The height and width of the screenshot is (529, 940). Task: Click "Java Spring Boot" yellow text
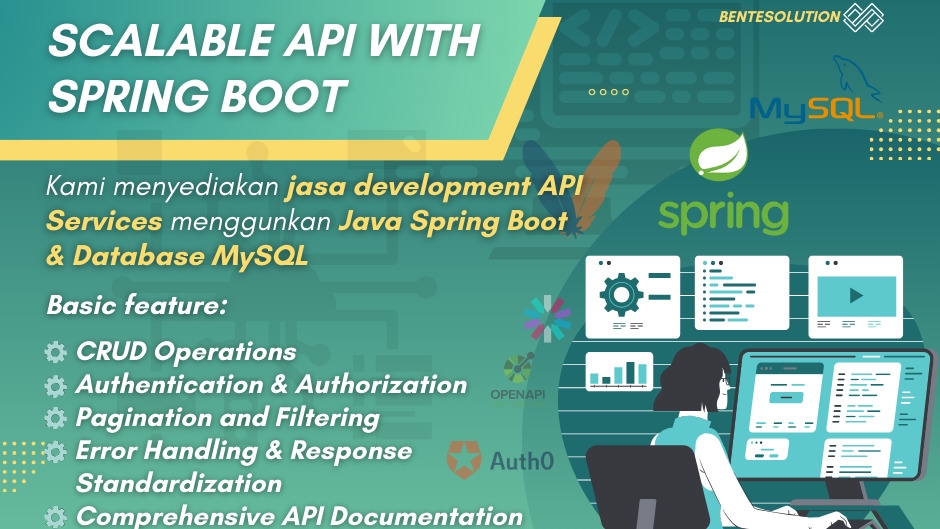tap(453, 222)
